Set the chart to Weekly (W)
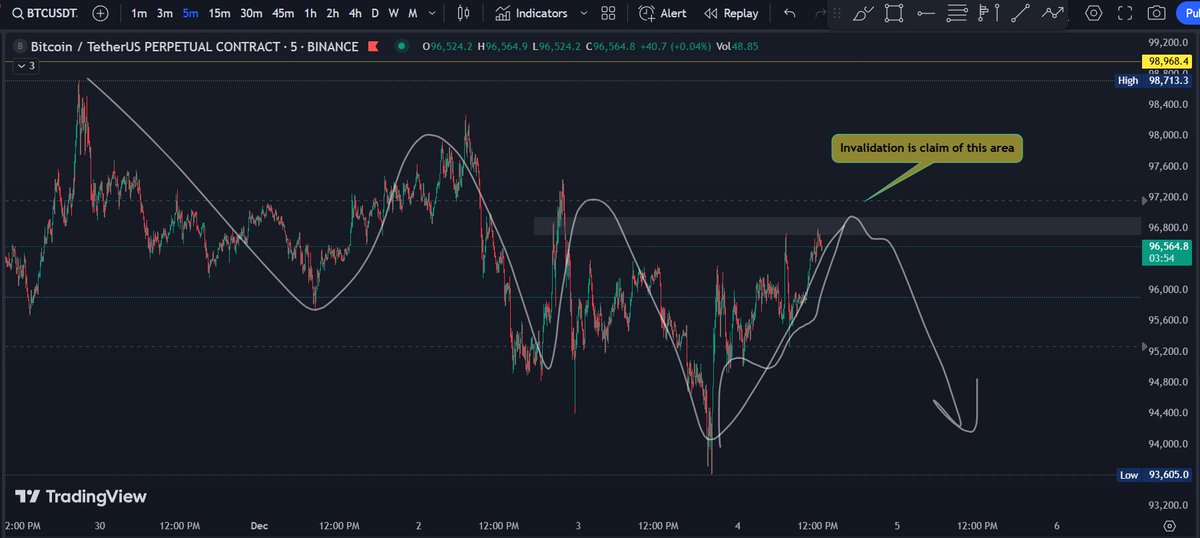The image size is (1200, 538). (393, 13)
